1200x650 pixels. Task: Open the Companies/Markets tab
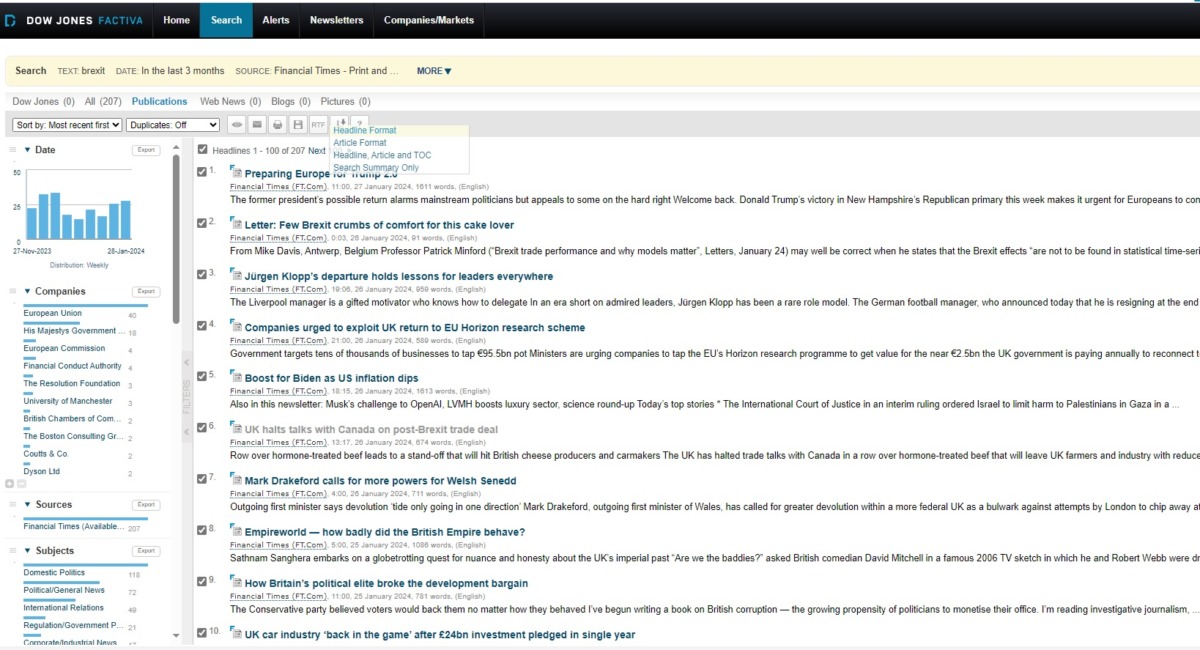[x=429, y=20]
